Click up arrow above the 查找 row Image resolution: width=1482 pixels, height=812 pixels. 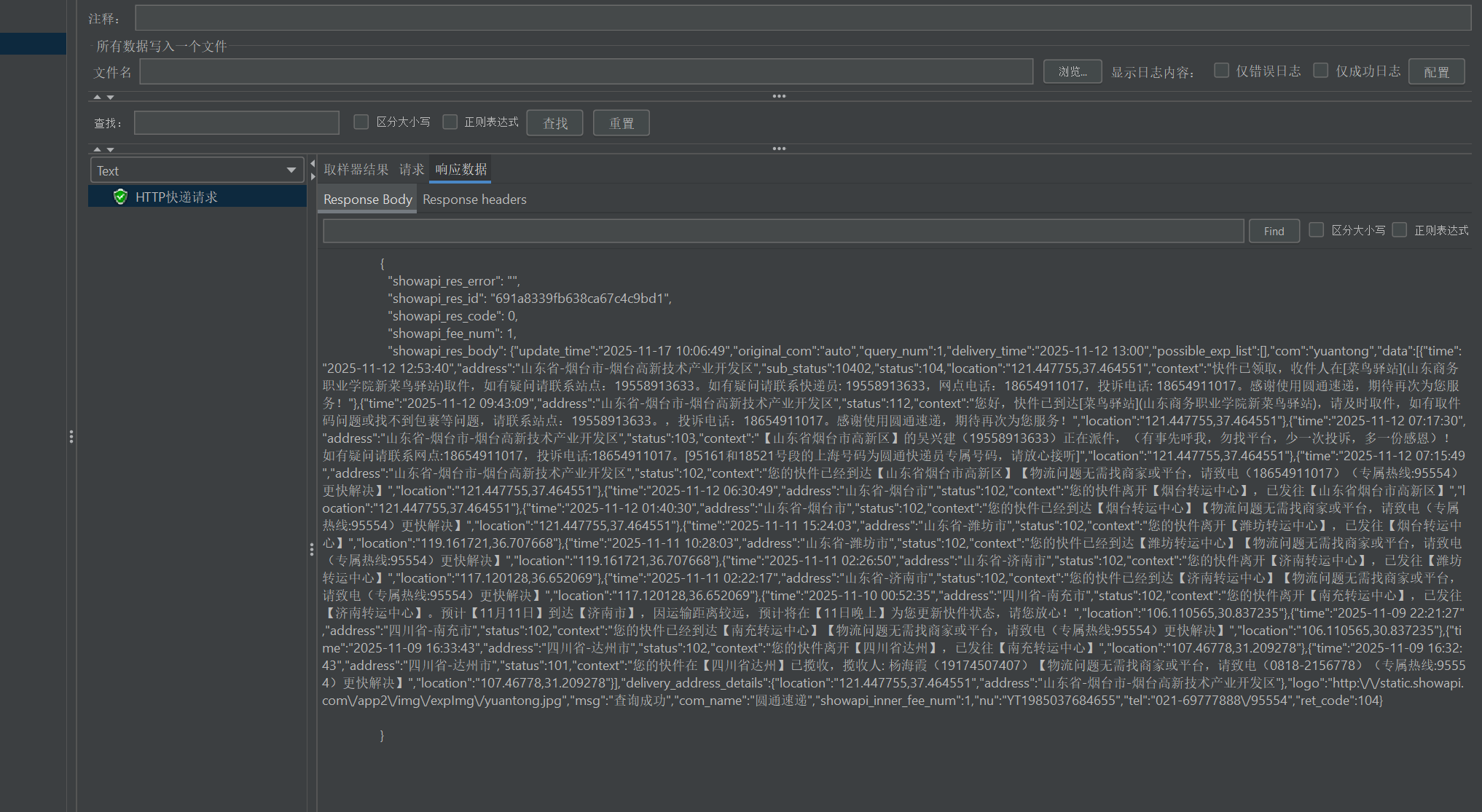[x=98, y=97]
